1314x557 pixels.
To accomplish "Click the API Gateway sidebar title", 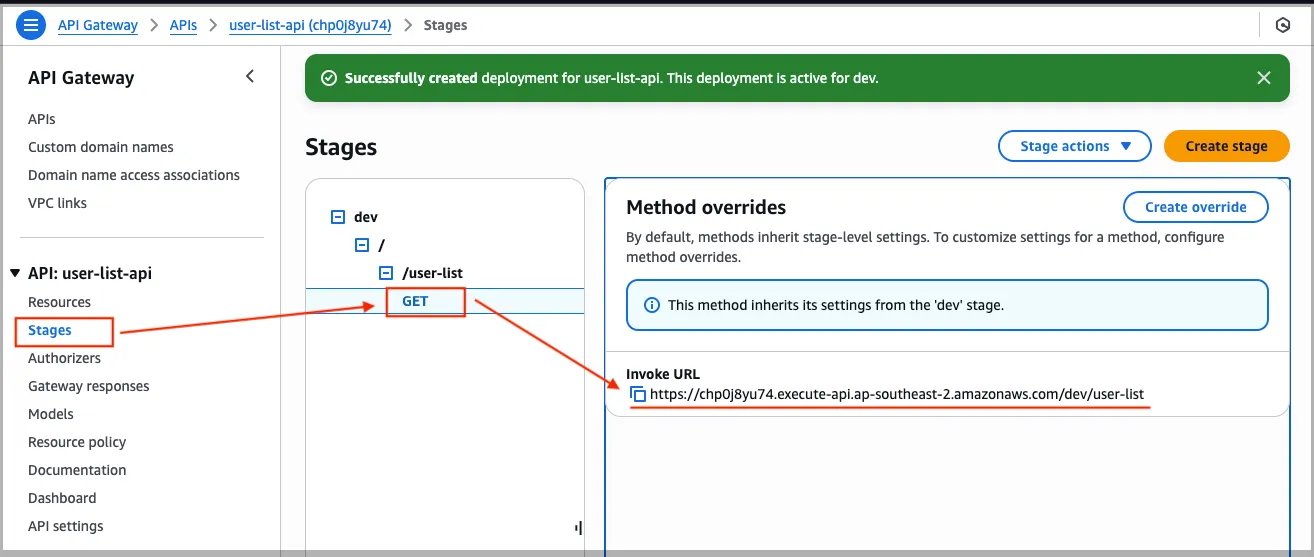I will pos(81,78).
